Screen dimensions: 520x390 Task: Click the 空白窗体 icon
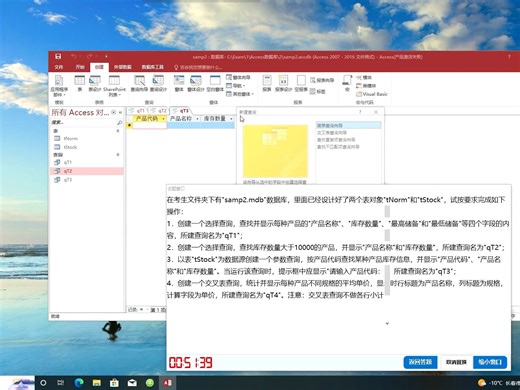215,83
